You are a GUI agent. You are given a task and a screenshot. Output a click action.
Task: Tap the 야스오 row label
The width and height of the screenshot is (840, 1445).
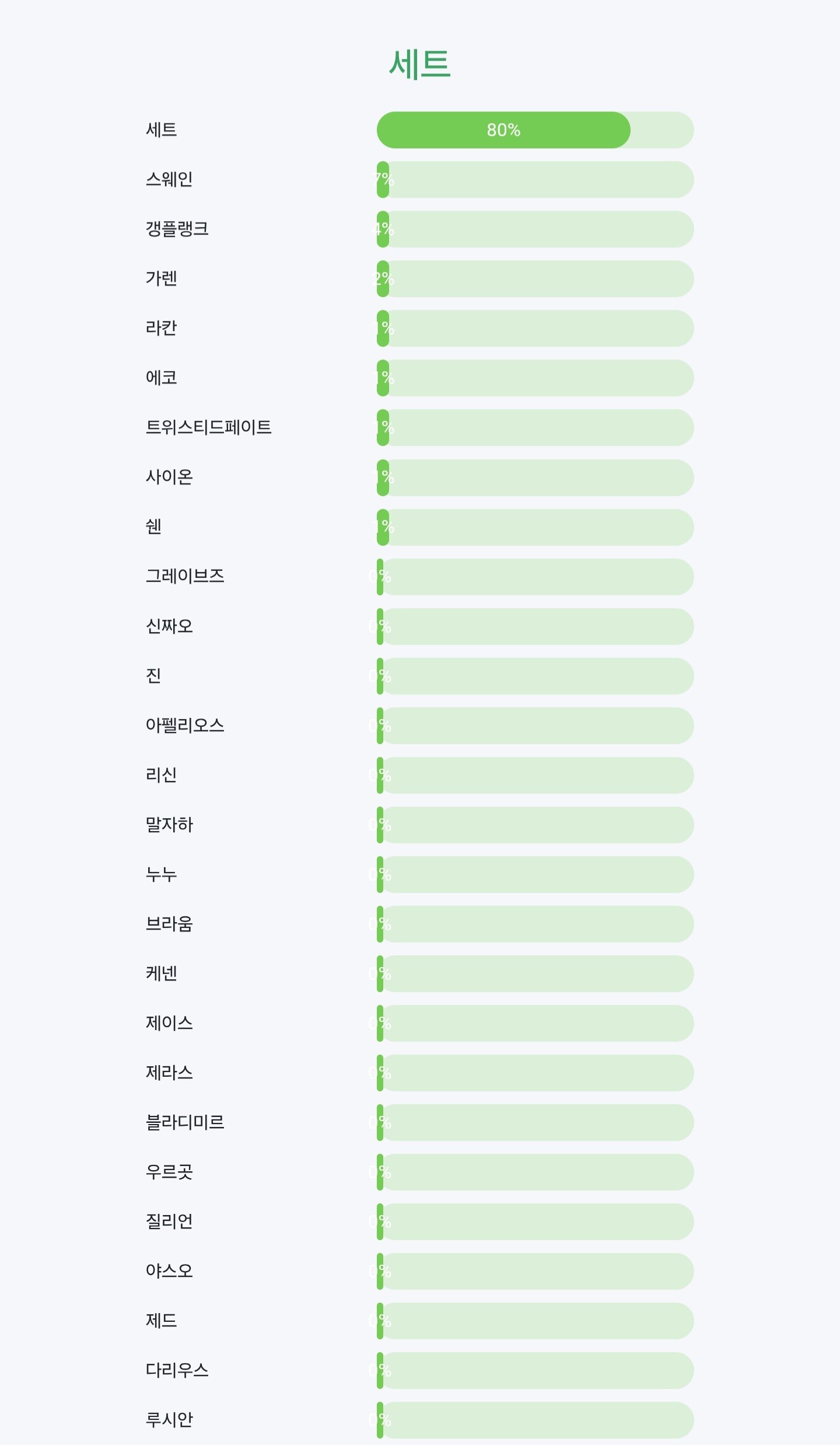(x=169, y=1271)
